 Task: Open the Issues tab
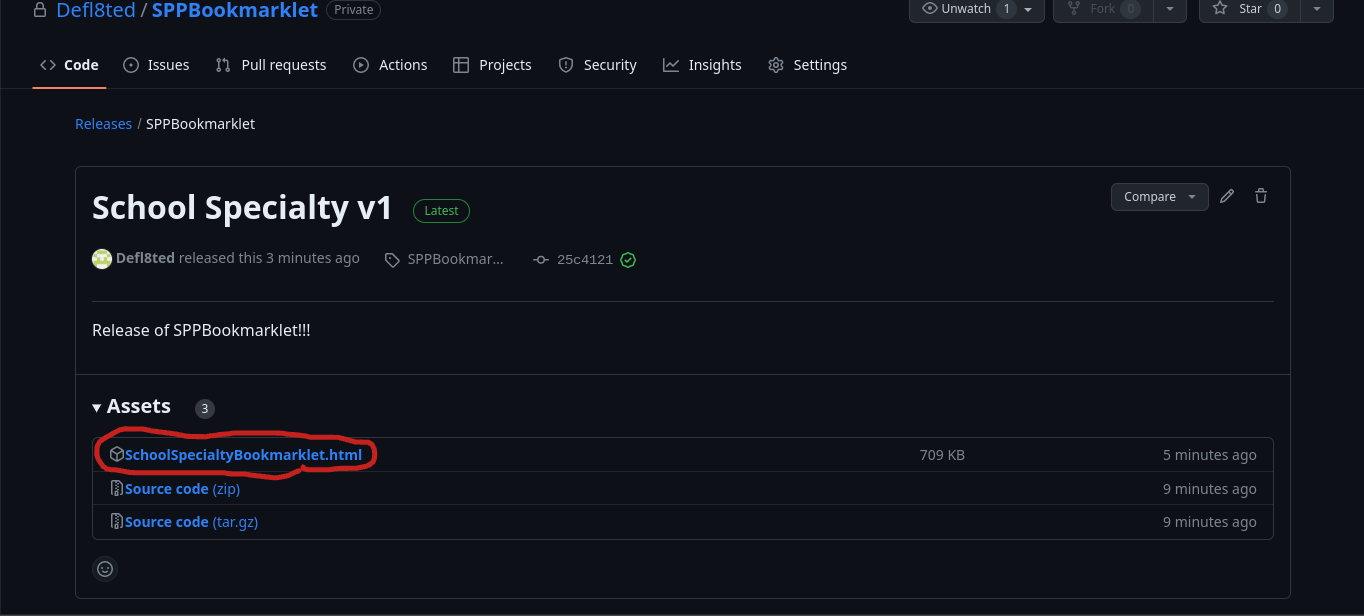tap(156, 65)
